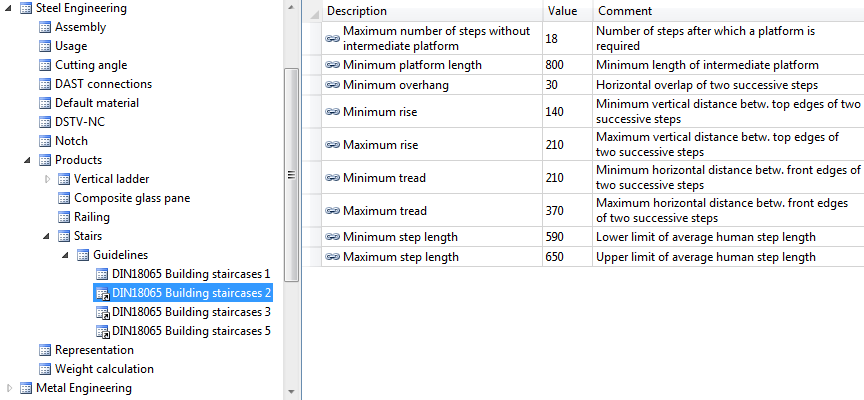The image size is (864, 400).
Task: Select the Railing tree item
Action: pyautogui.click(x=92, y=217)
